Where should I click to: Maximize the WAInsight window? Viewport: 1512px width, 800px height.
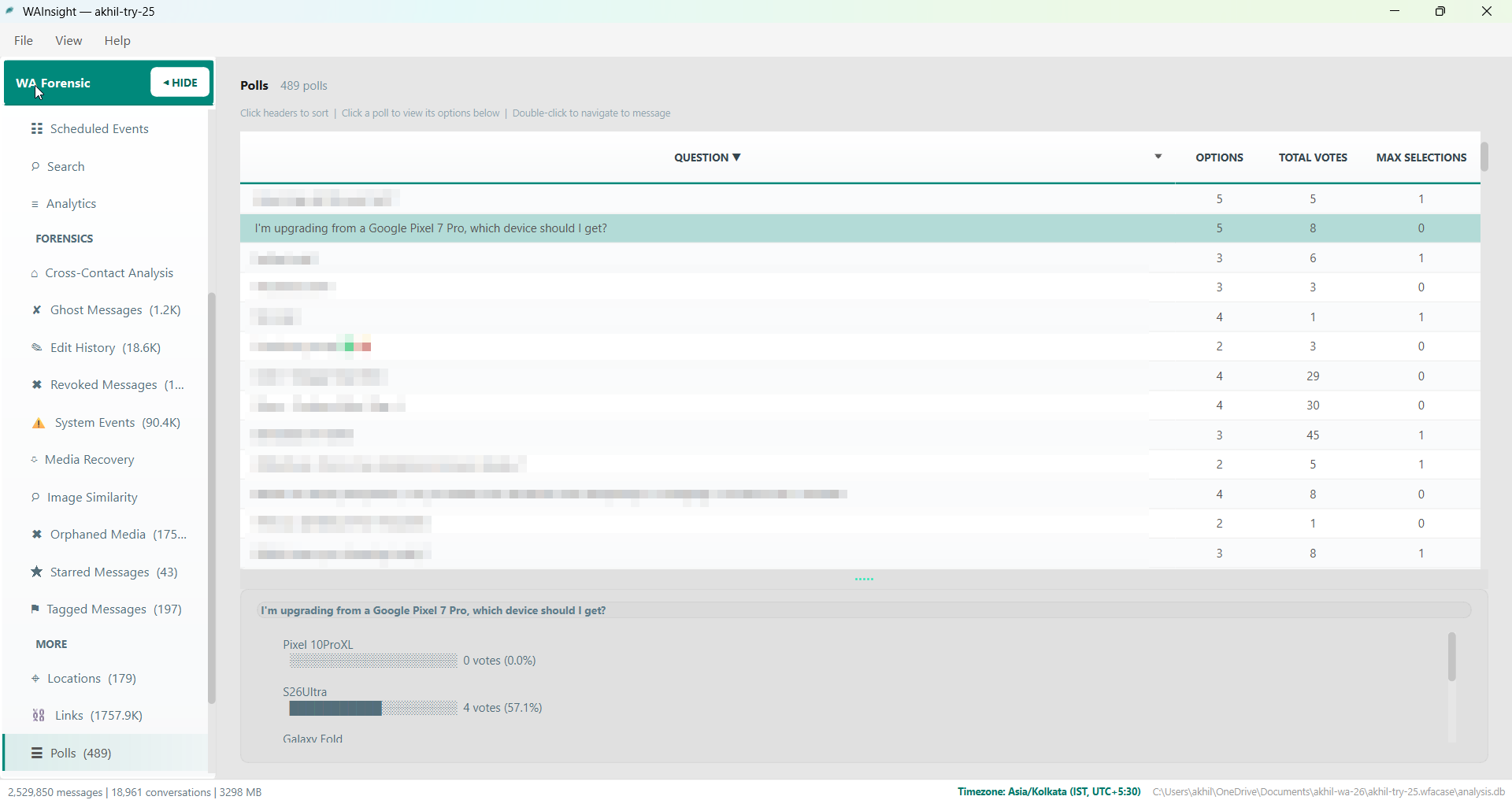[x=1440, y=12]
